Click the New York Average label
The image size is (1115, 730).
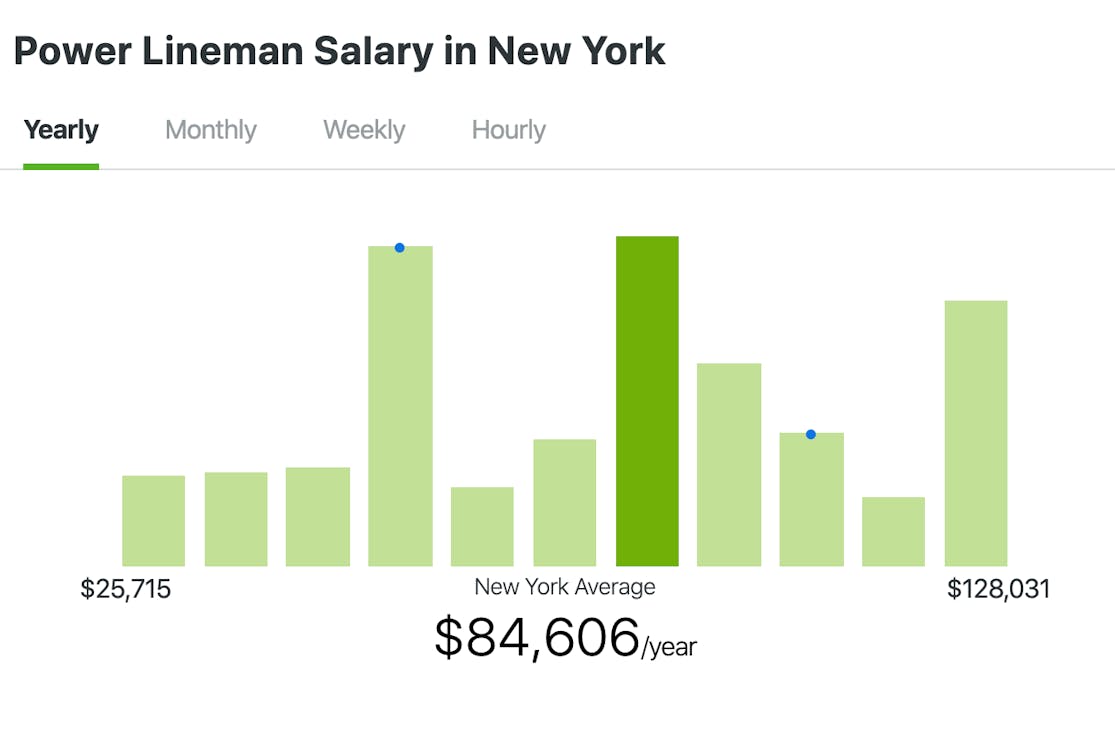(x=565, y=587)
